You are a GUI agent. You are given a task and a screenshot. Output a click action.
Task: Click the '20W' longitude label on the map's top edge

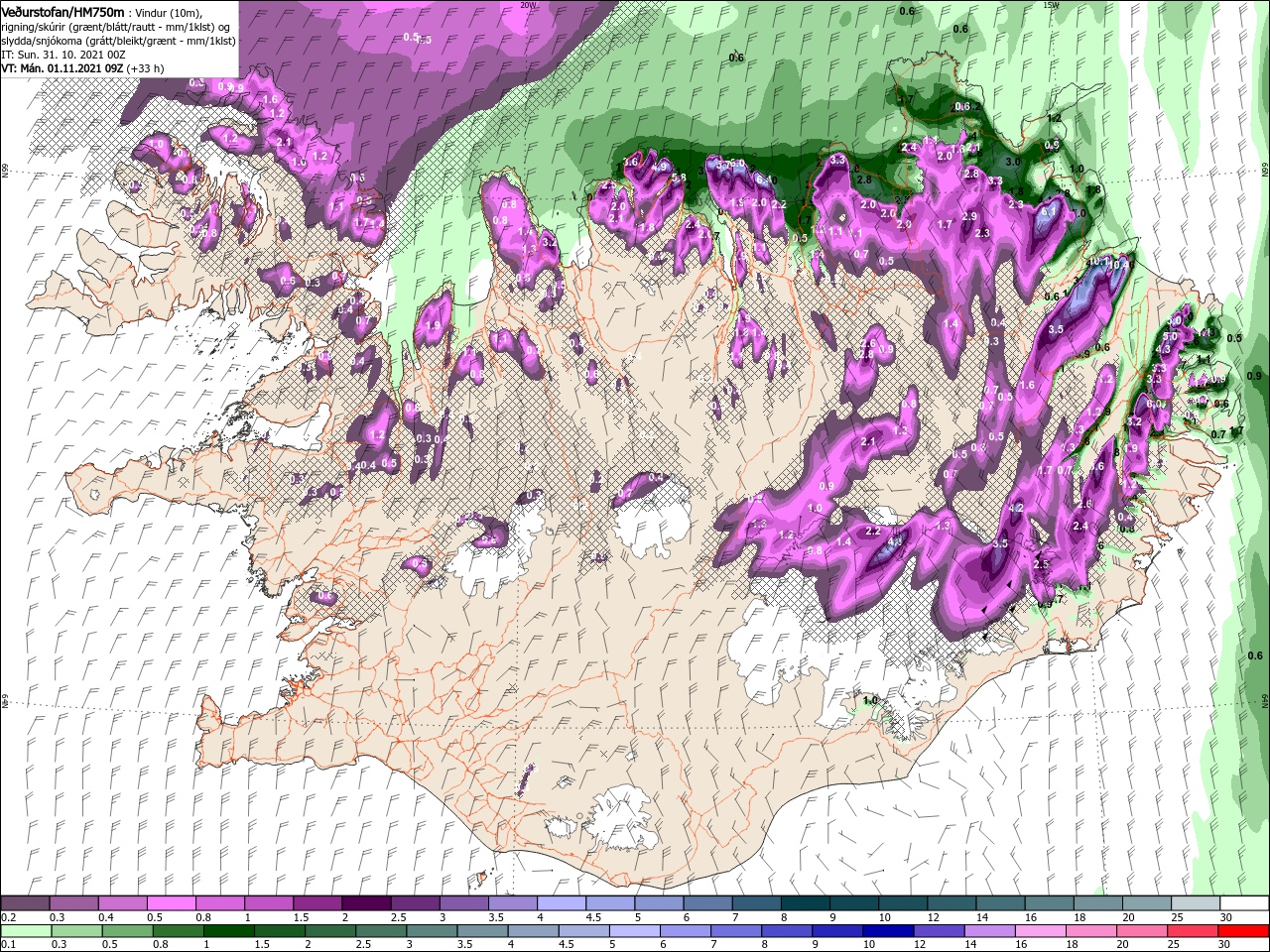(527, 4)
